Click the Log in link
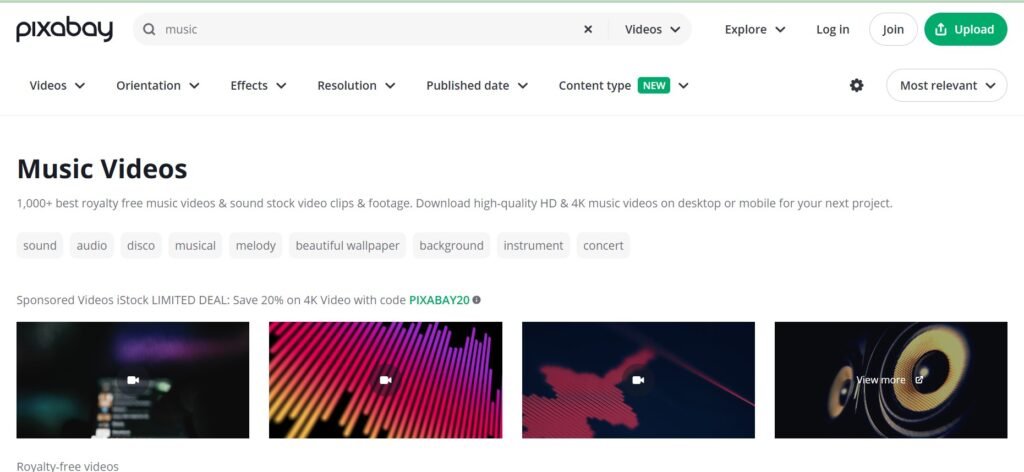Screen dimensions: 1024x472 point(833,29)
